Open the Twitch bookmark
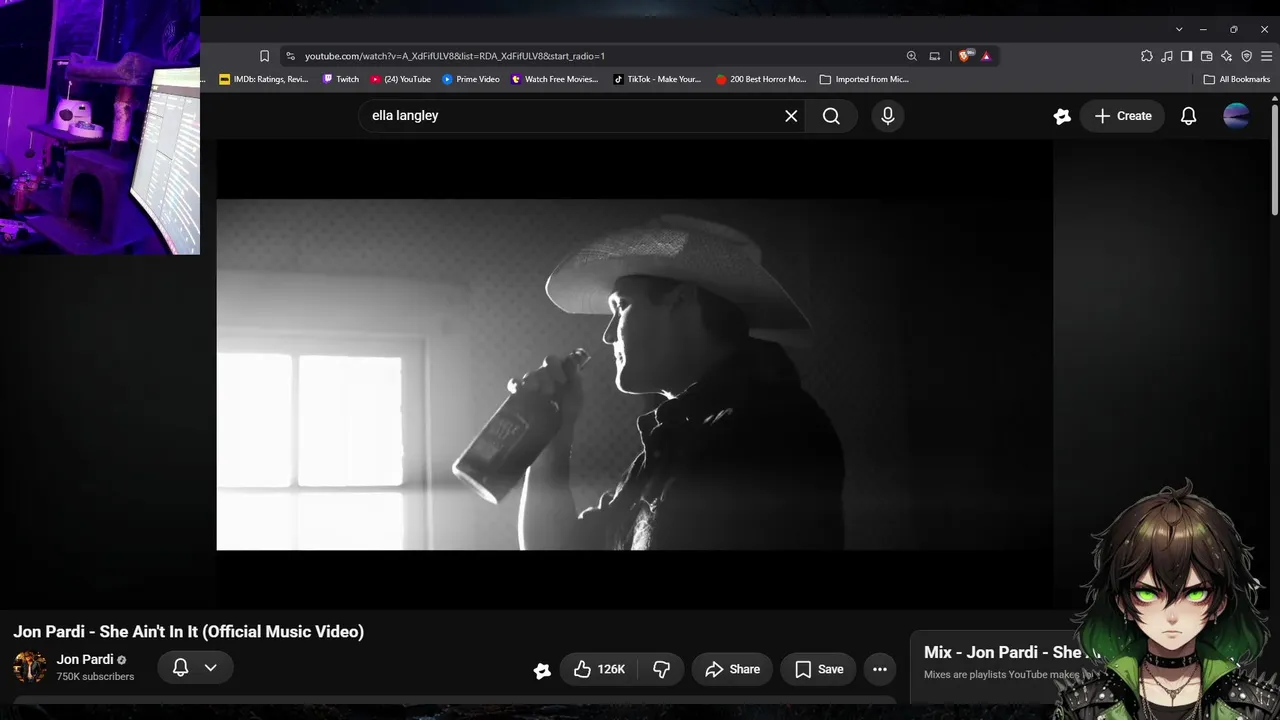Screen dimensions: 1280x720 click(341, 79)
